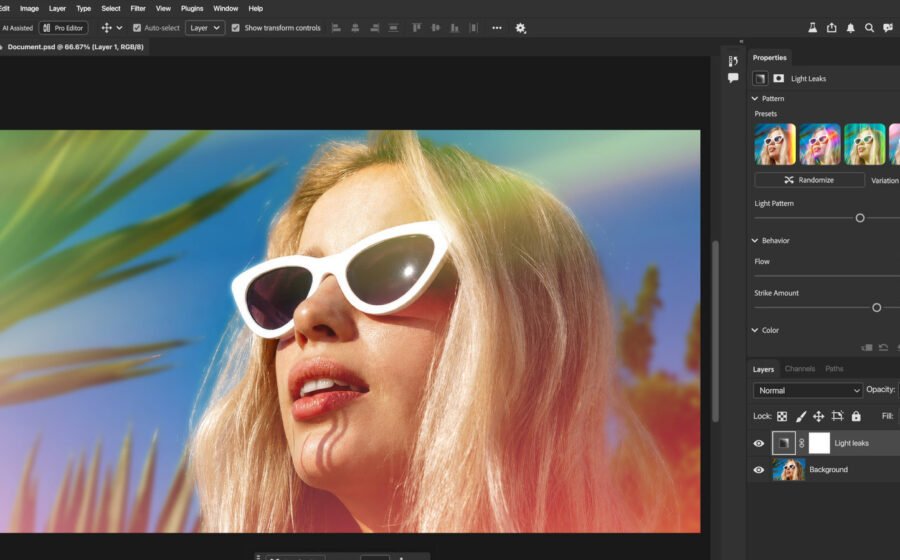Open the search magnifier icon
This screenshot has height=560, width=900.
click(x=870, y=28)
